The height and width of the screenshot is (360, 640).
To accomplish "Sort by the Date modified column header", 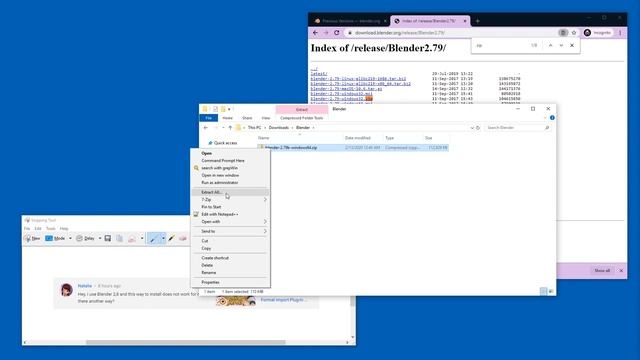I will click(358, 138).
